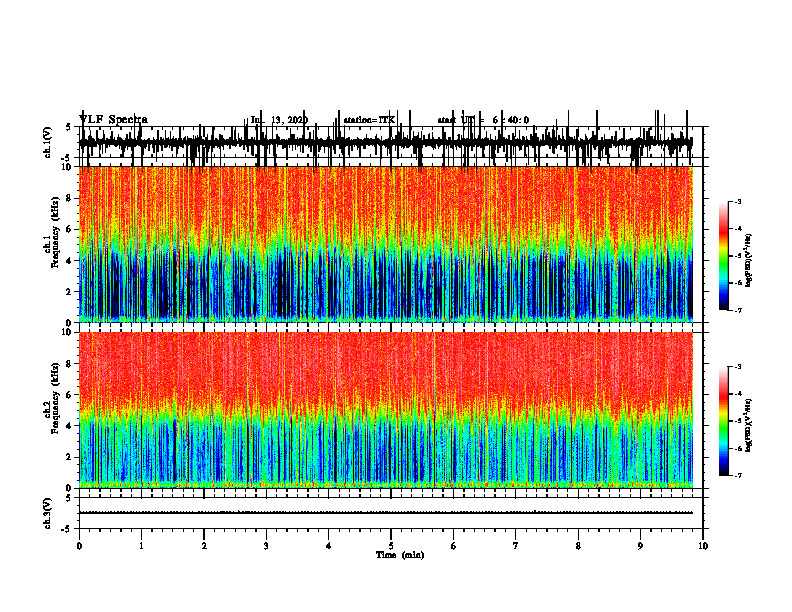Click the '8' kHz tick on ch.1 axis
The height and width of the screenshot is (612, 792).
point(69,198)
